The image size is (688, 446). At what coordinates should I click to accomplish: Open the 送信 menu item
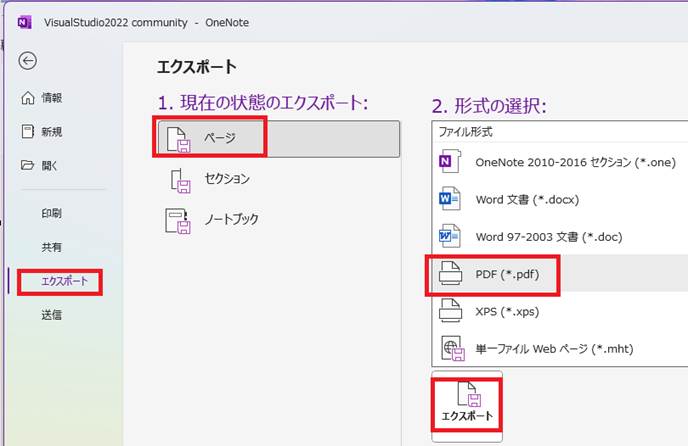(x=52, y=315)
